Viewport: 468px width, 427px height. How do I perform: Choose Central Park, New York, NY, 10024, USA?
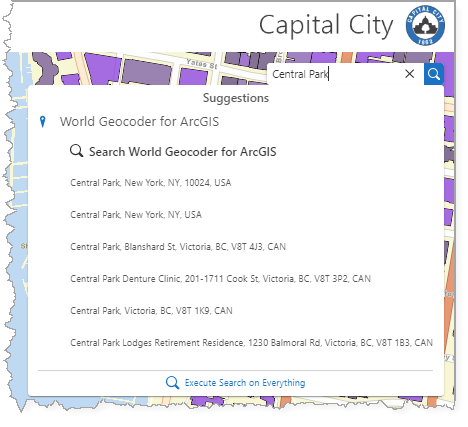point(151,183)
